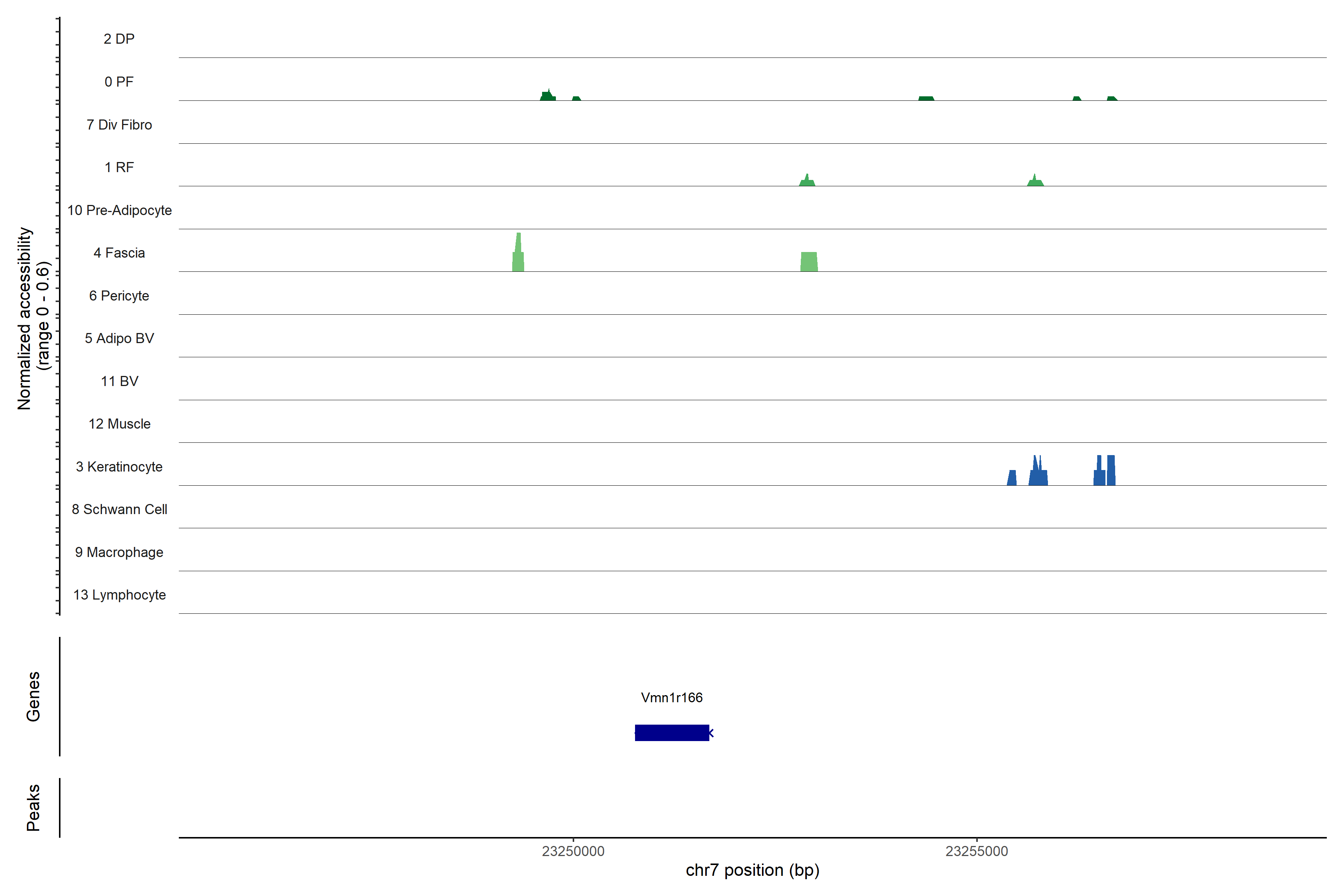Click the 23255000 axis tick label
1344x896 pixels.
click(977, 852)
